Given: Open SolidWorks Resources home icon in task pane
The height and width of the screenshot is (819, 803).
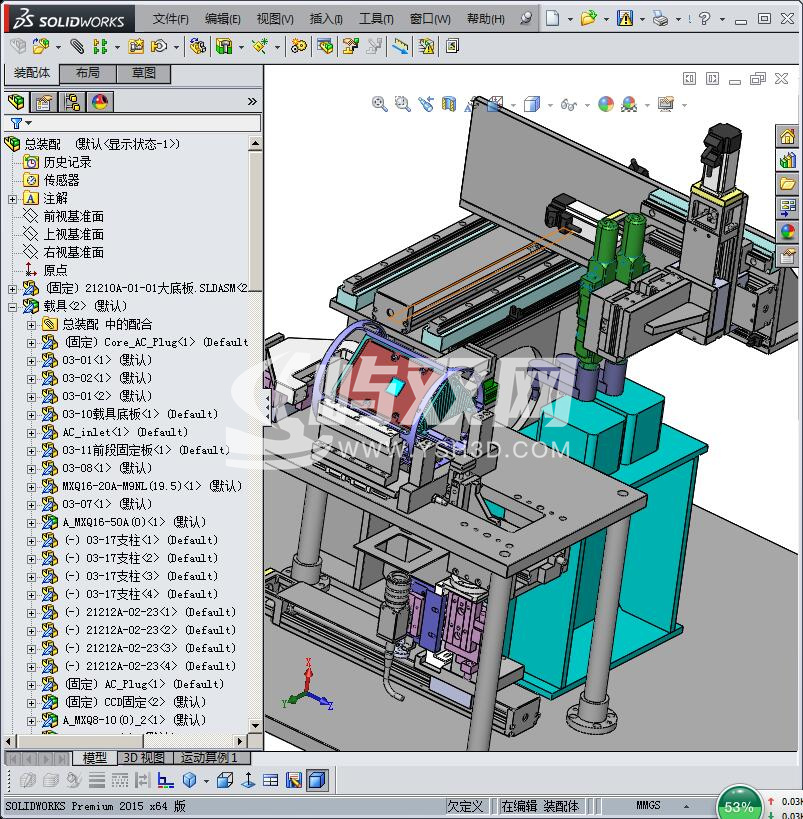Looking at the screenshot, I should coord(787,136).
